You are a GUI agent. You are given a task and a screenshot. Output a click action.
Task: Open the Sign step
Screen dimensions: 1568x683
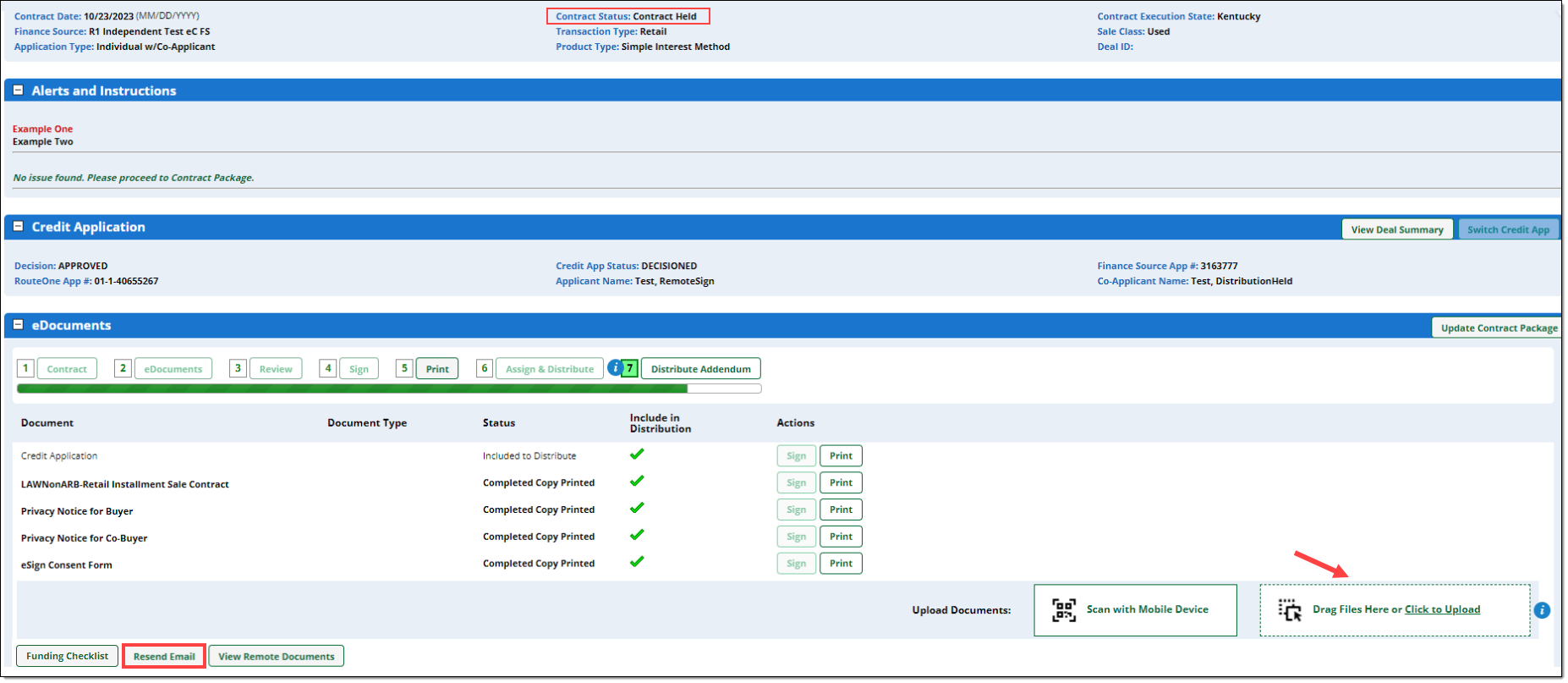tap(359, 369)
